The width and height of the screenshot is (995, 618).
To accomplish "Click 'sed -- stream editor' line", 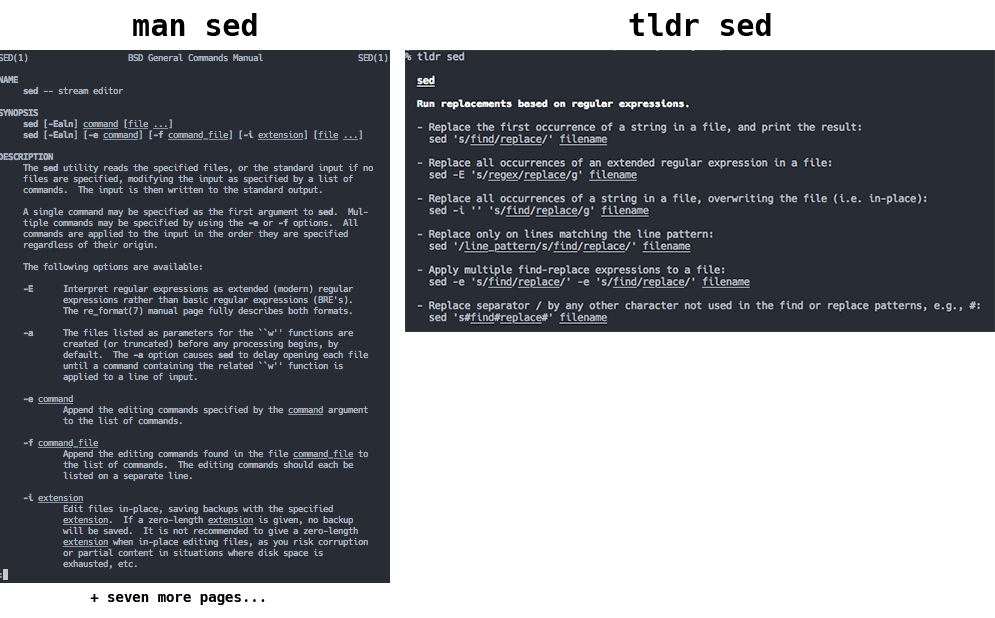I will point(73,91).
